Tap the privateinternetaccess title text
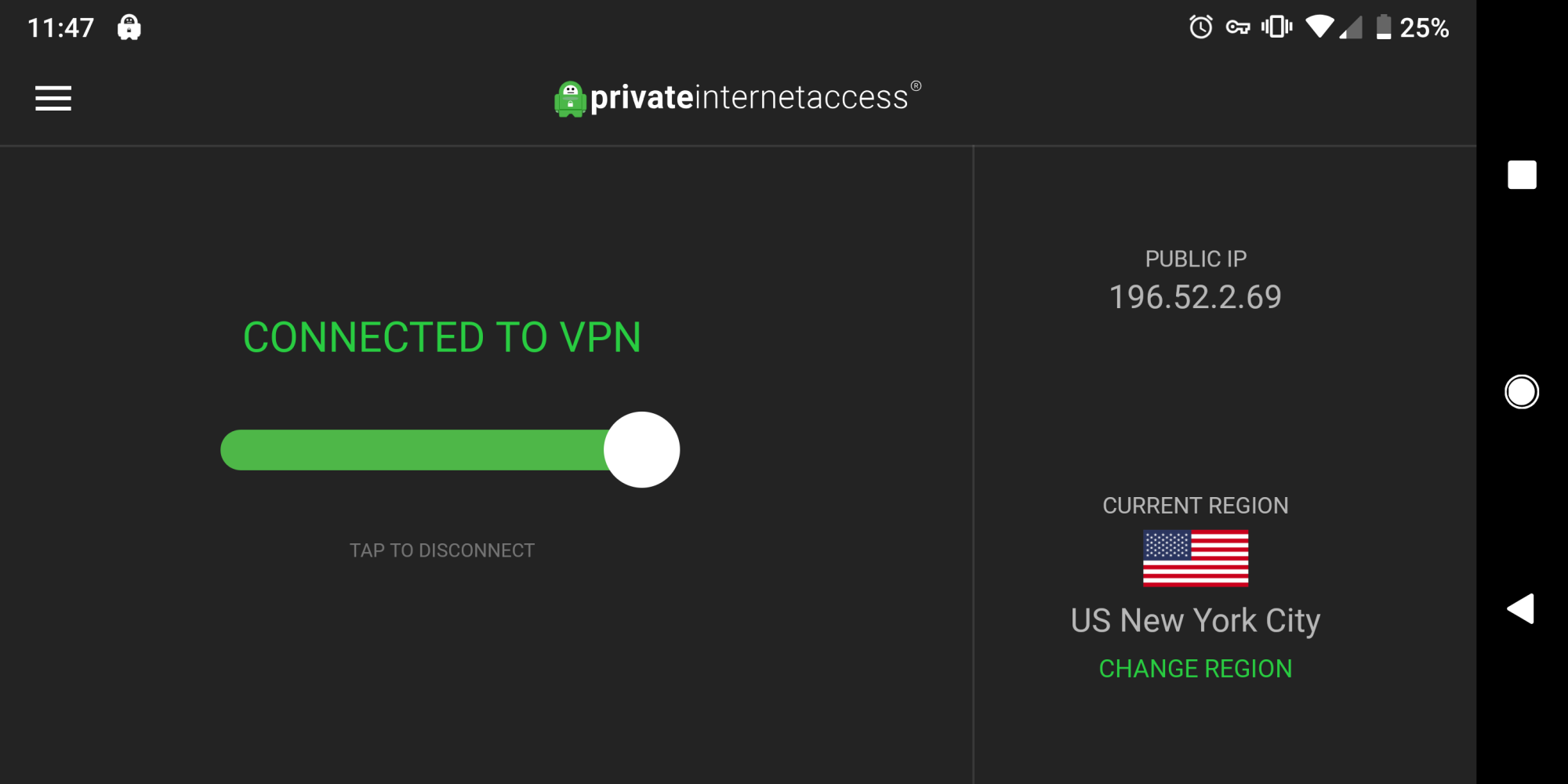1568x784 pixels. [x=749, y=98]
